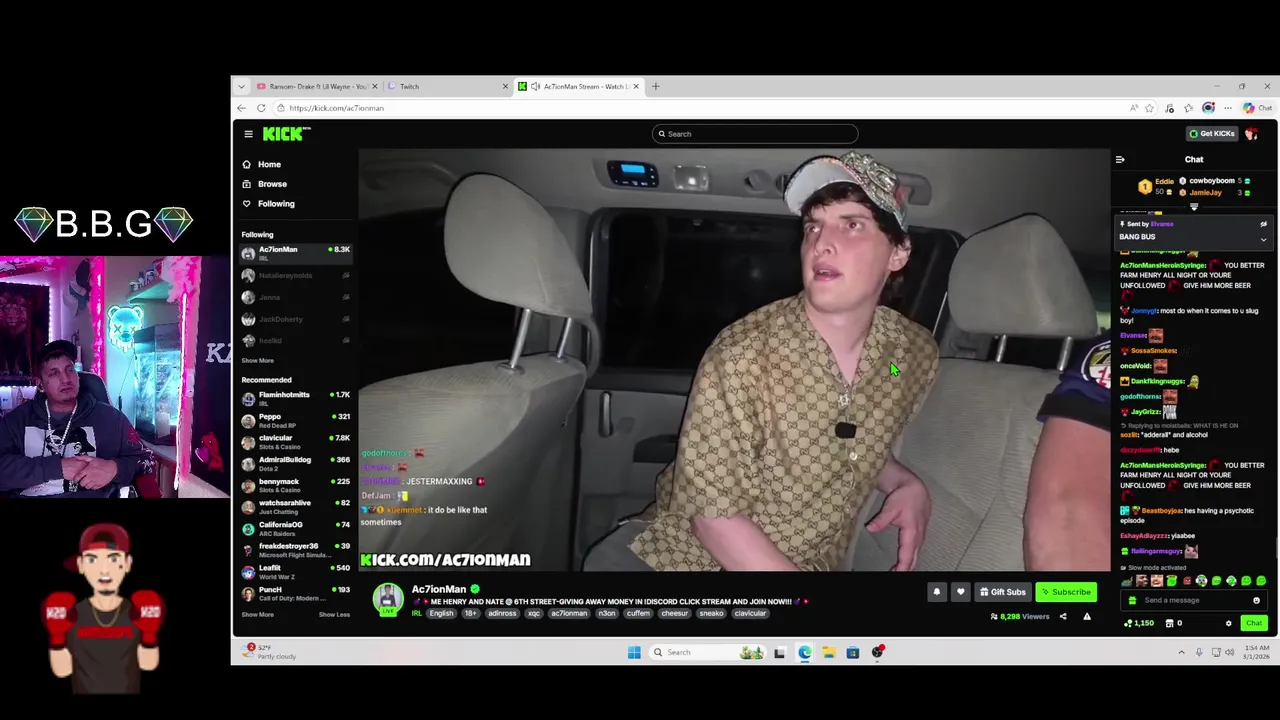Switch to the Ransom Drake YouTube tab
Image resolution: width=1280 pixels, height=720 pixels.
(x=316, y=86)
